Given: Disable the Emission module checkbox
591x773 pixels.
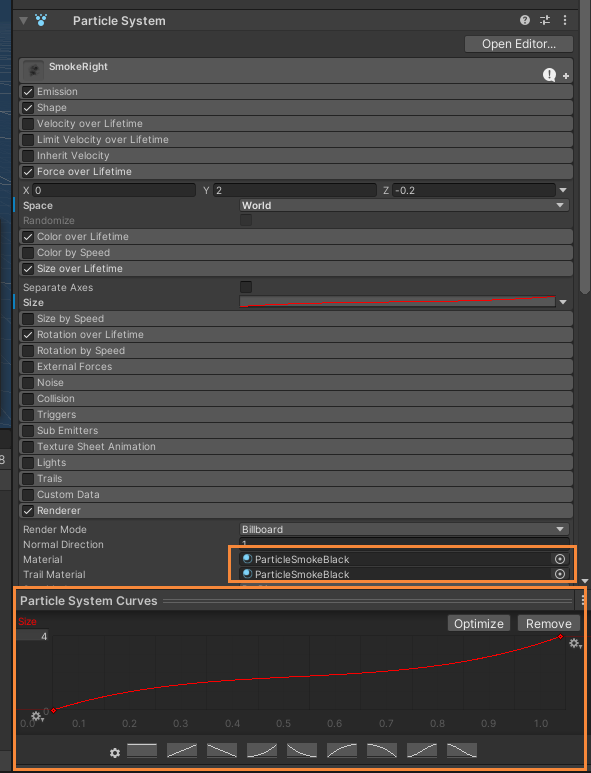Looking at the screenshot, I should pyautogui.click(x=28, y=92).
